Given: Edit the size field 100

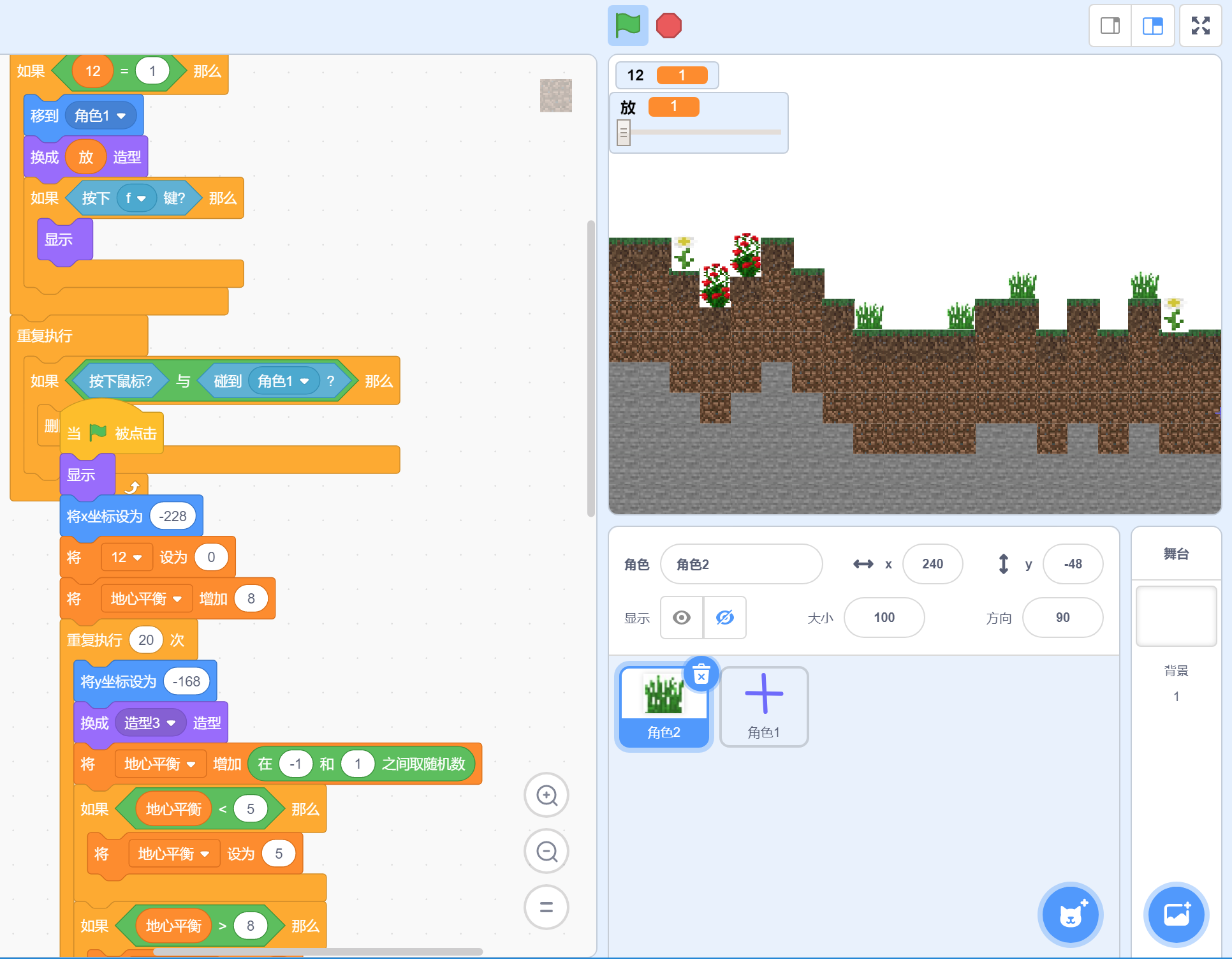Looking at the screenshot, I should point(884,618).
